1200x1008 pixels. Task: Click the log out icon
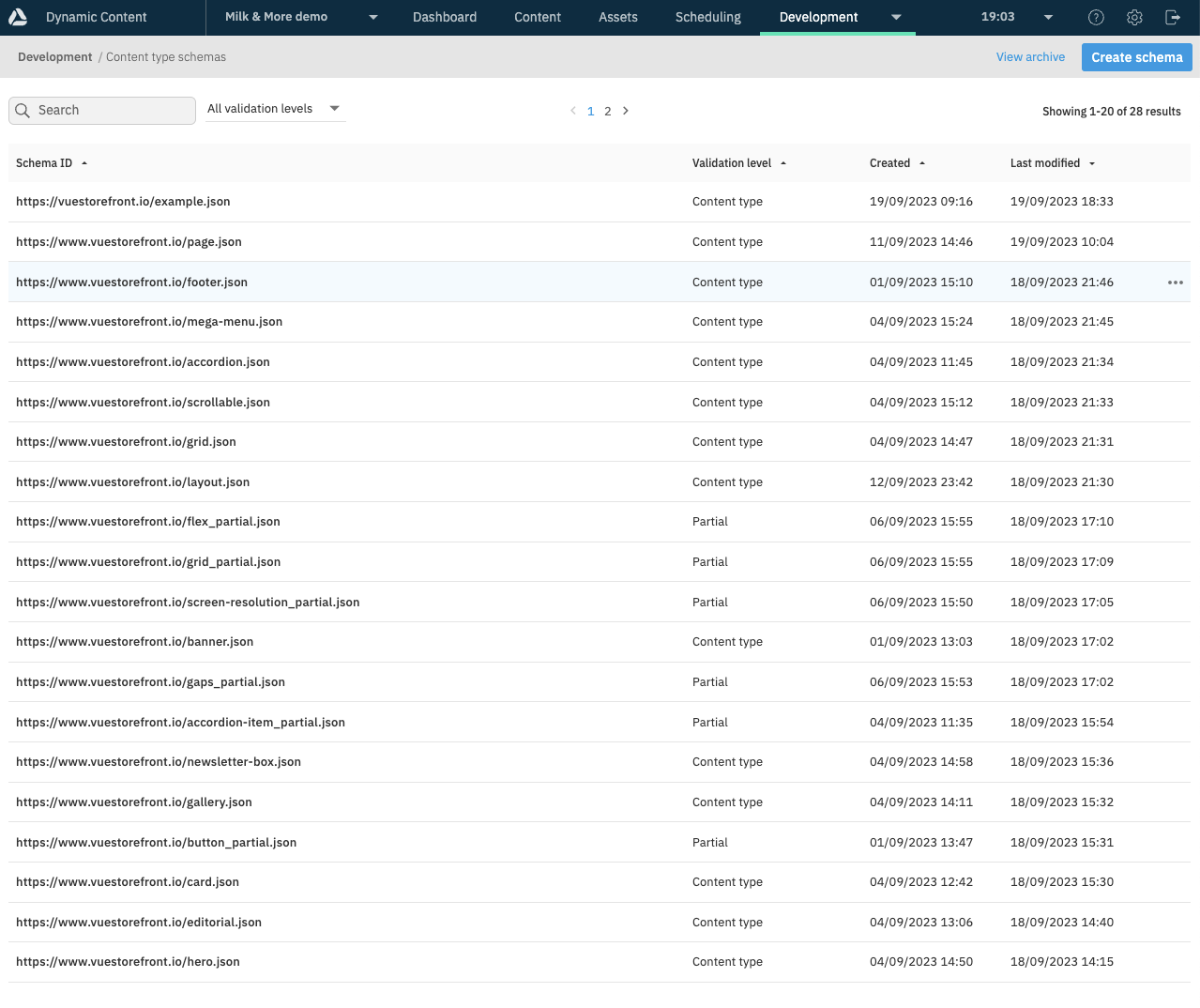1173,17
